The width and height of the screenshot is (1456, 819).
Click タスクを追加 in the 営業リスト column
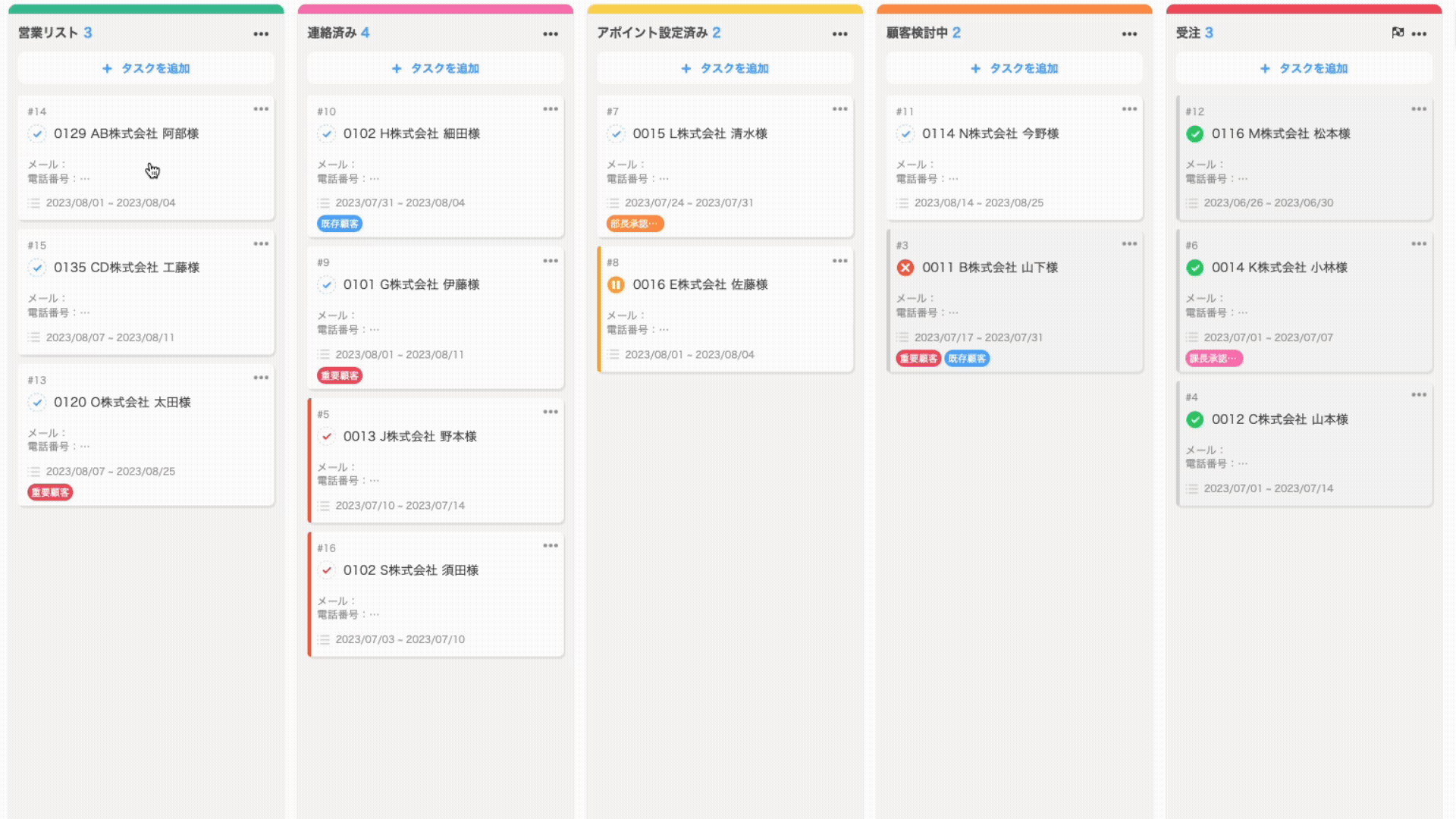pos(146,68)
